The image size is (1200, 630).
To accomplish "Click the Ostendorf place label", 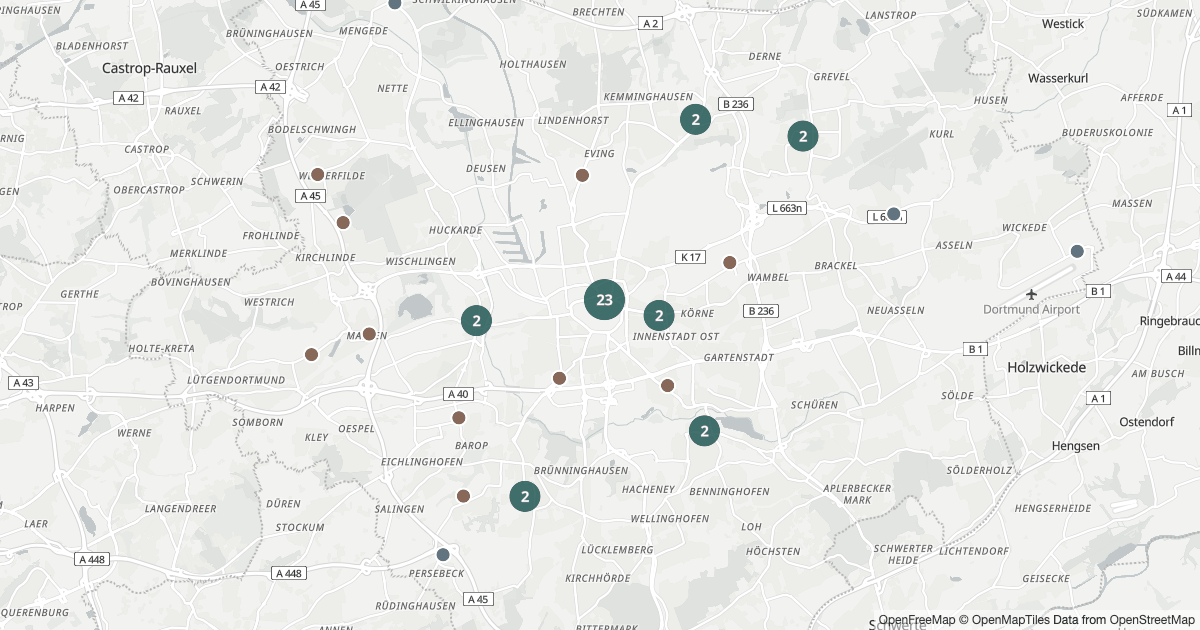I will (x=1145, y=421).
